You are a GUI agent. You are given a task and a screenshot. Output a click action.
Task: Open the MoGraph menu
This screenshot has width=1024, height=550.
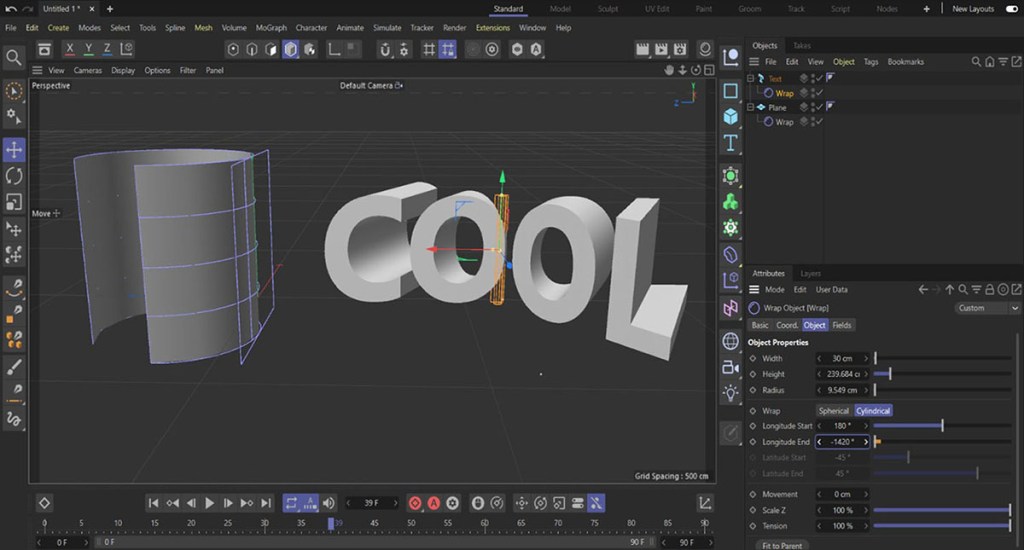(x=271, y=28)
